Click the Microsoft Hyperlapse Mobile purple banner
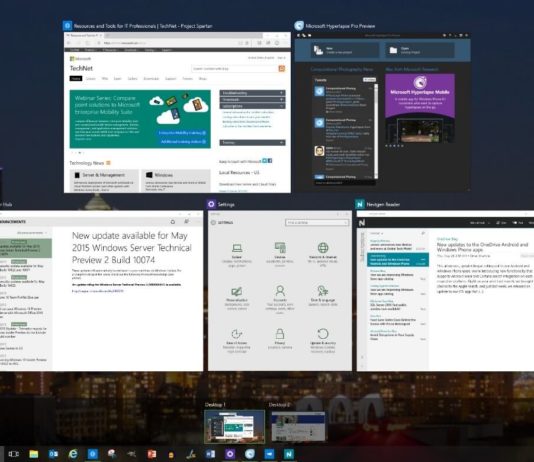 (420, 96)
